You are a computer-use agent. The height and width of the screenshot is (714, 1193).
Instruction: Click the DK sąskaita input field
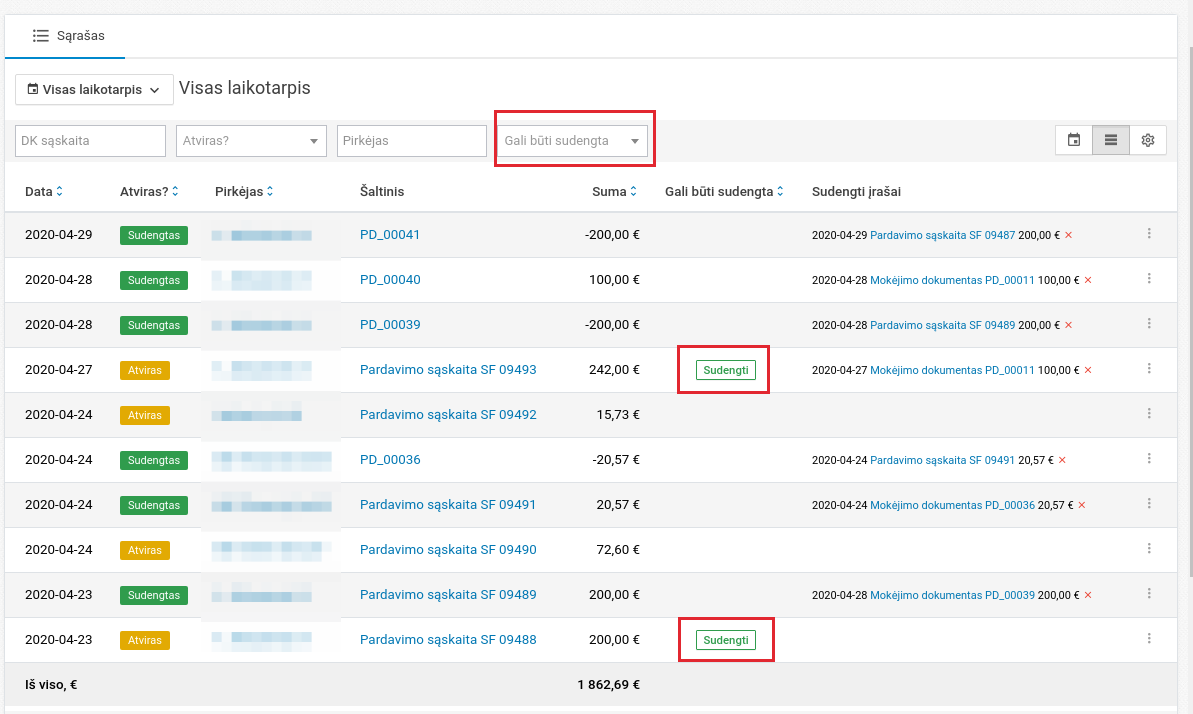[x=90, y=141]
